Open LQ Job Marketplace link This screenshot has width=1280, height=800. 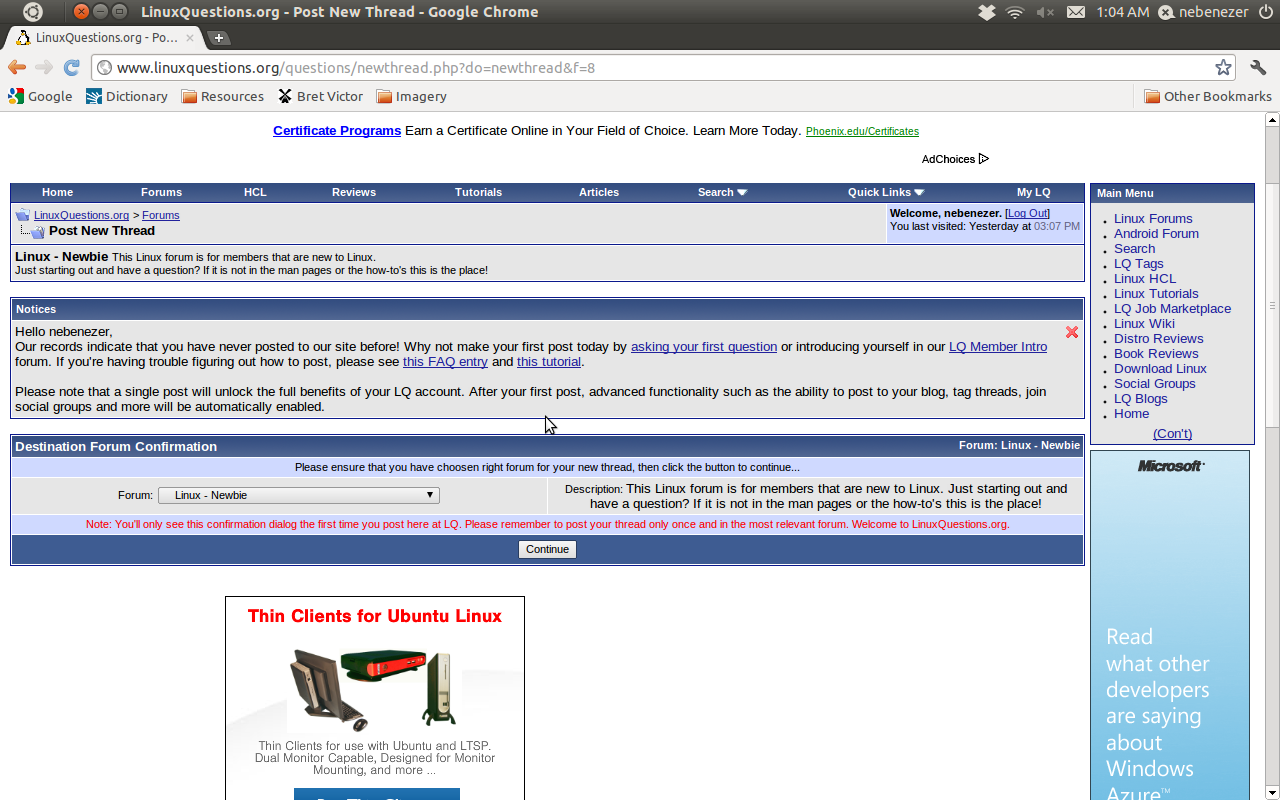click(1173, 308)
